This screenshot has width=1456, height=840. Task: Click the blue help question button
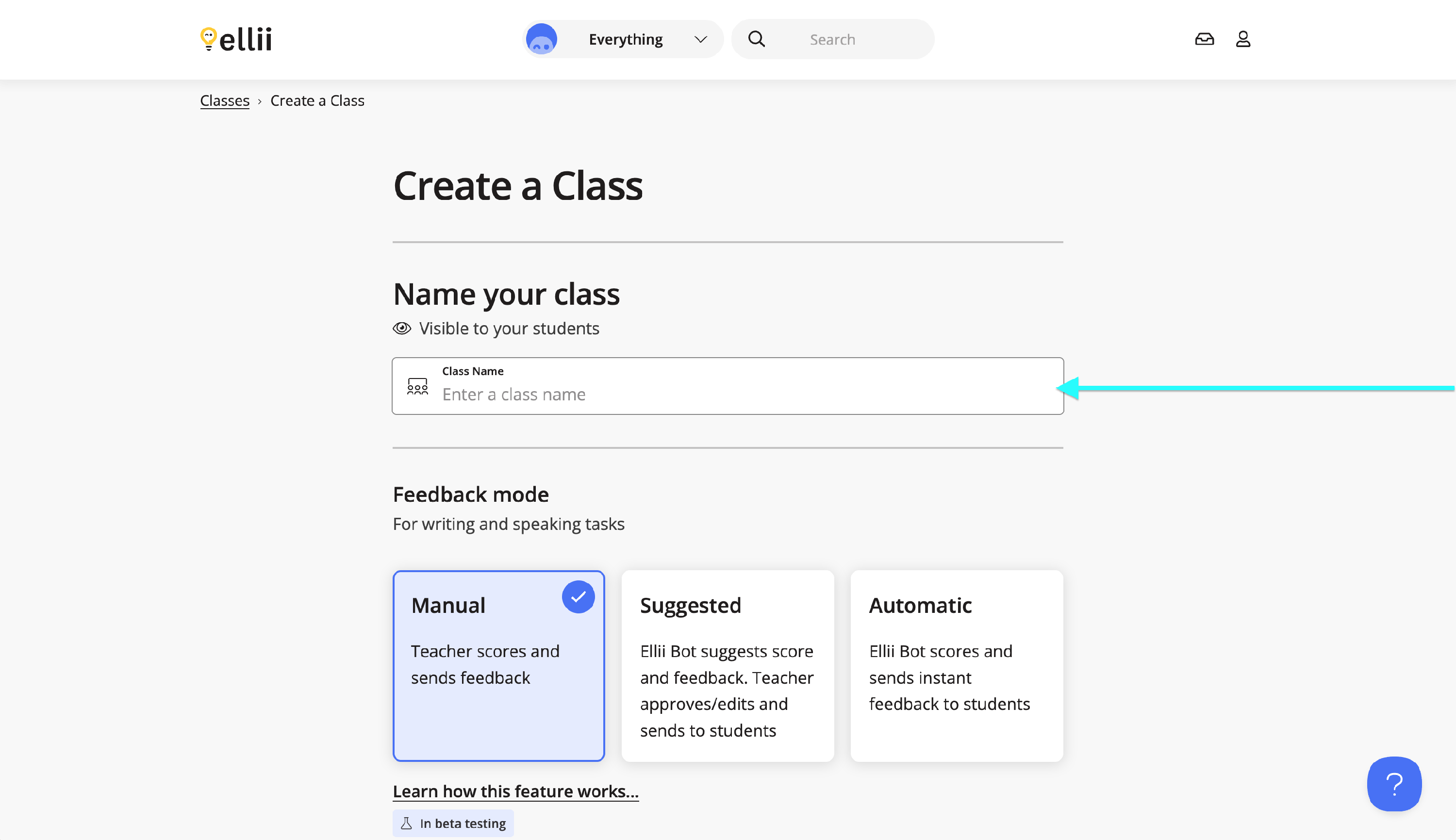pyautogui.click(x=1394, y=783)
